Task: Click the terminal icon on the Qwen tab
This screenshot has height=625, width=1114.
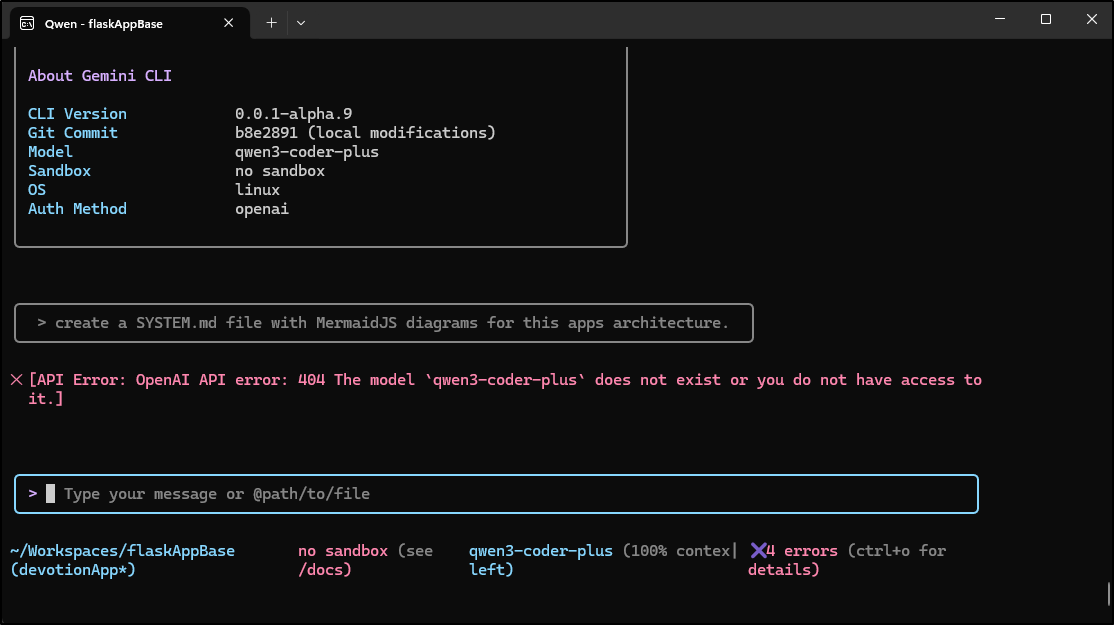Action: (x=27, y=23)
